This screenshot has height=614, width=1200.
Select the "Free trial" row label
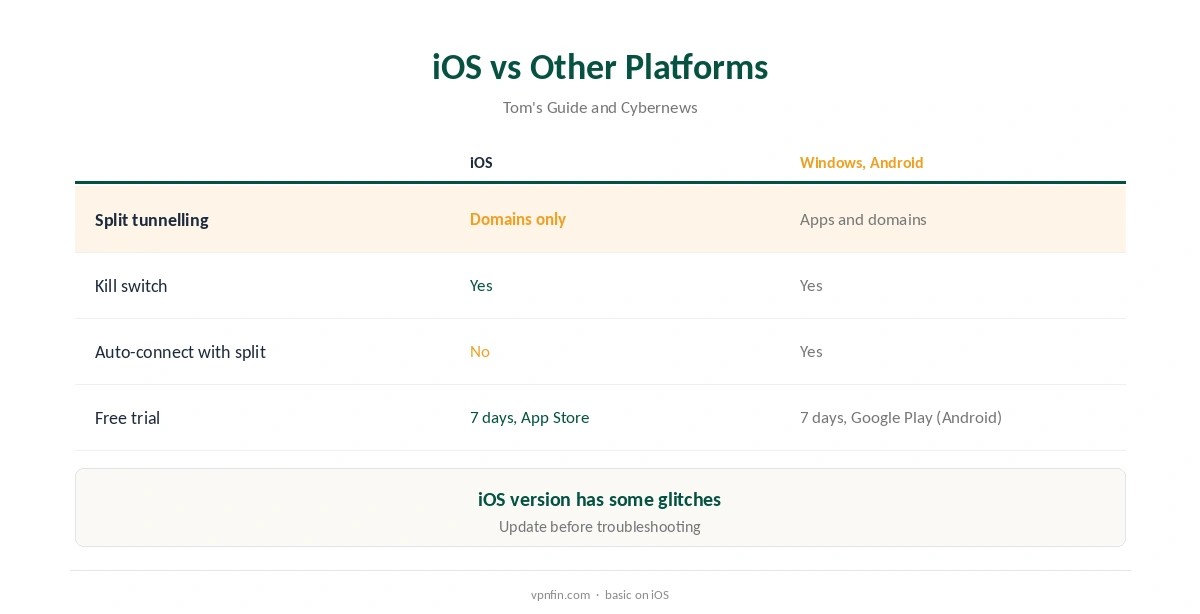tap(127, 417)
